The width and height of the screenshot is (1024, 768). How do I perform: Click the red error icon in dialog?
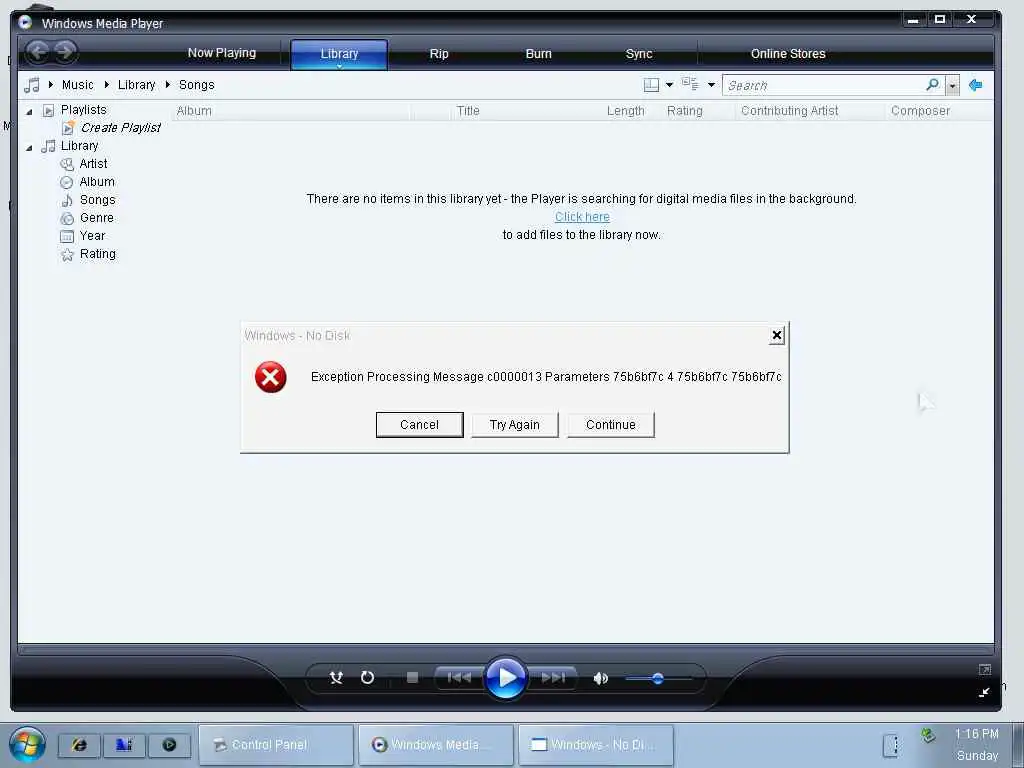(x=270, y=377)
